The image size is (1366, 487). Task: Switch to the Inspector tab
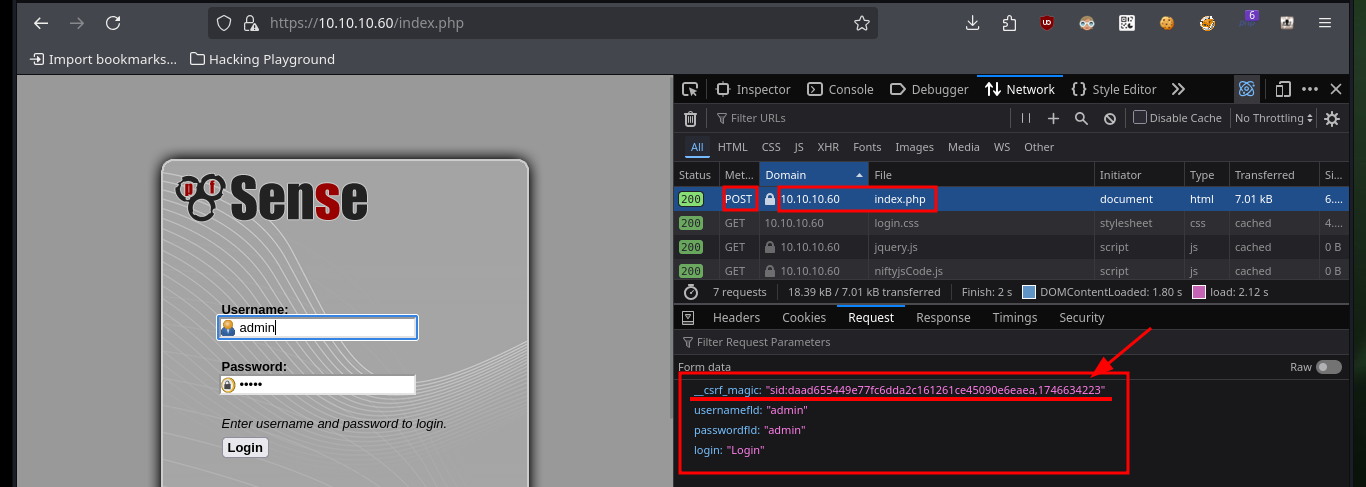[x=754, y=89]
